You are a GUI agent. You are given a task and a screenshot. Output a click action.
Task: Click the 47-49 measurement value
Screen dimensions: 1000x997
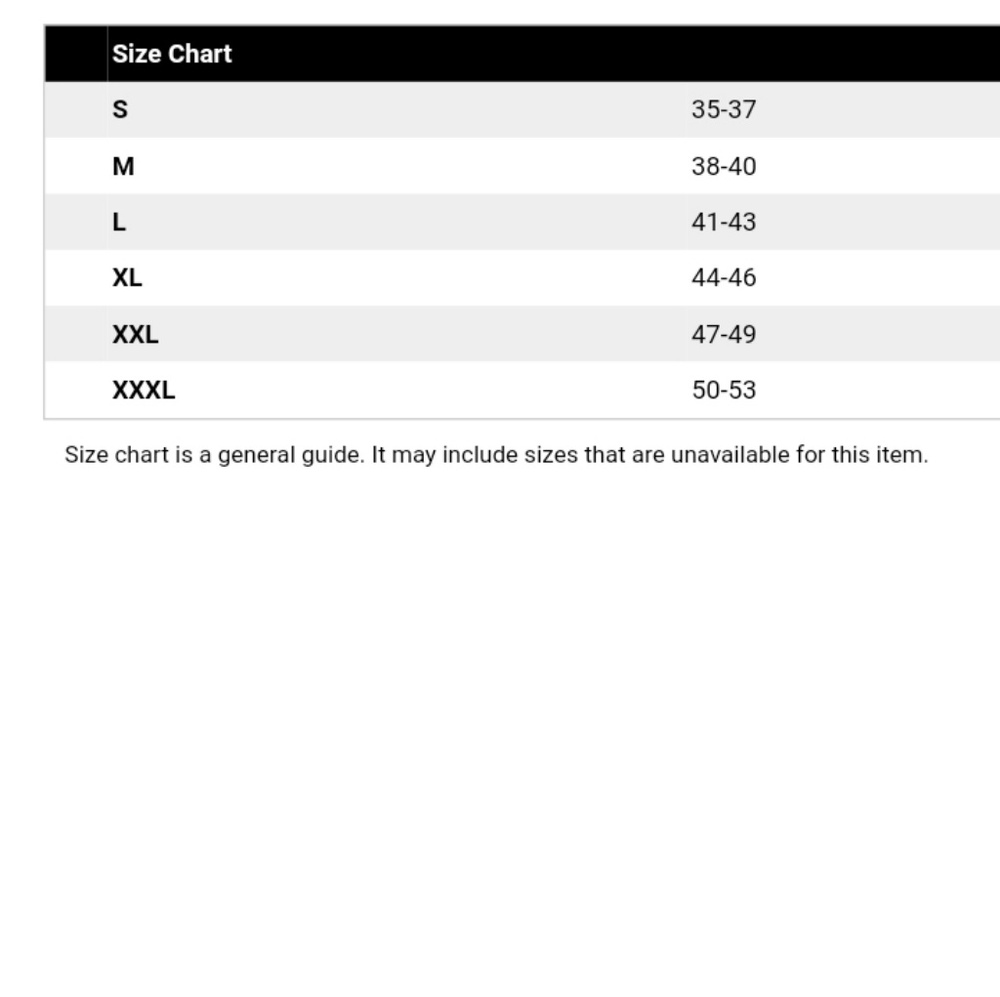(724, 334)
